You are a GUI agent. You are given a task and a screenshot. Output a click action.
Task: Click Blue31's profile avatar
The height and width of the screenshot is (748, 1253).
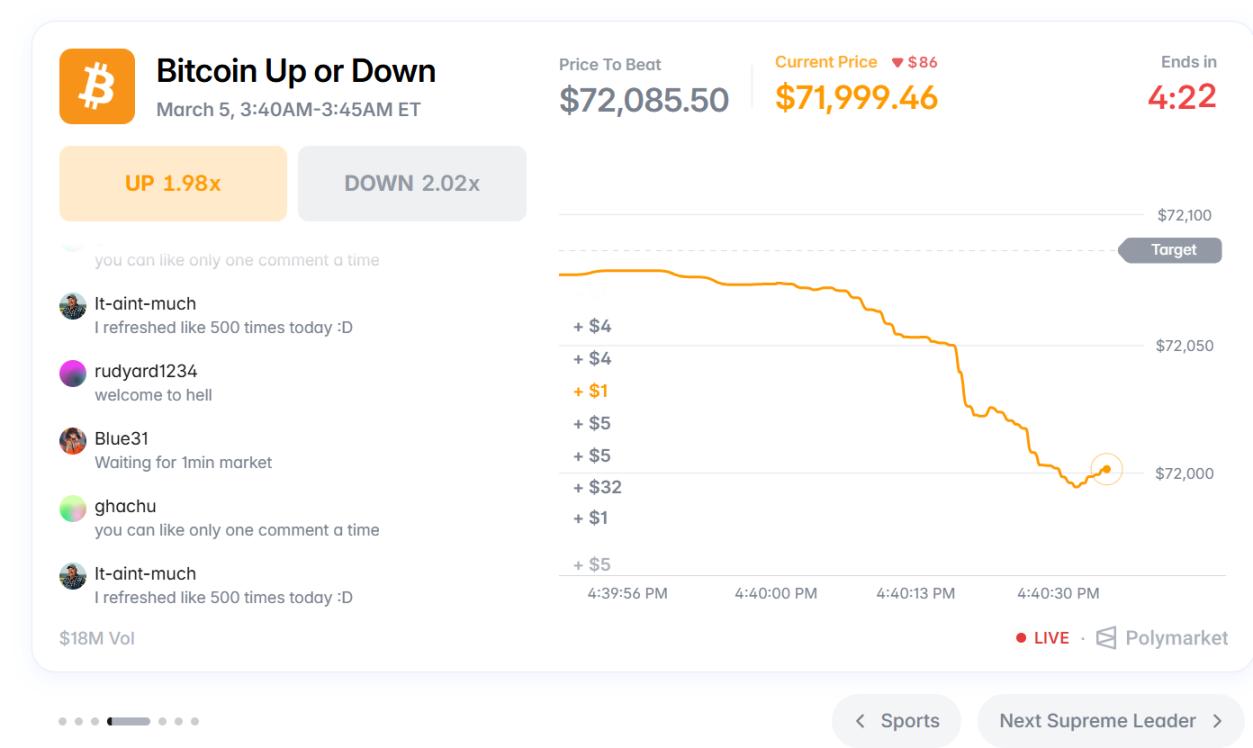[73, 441]
